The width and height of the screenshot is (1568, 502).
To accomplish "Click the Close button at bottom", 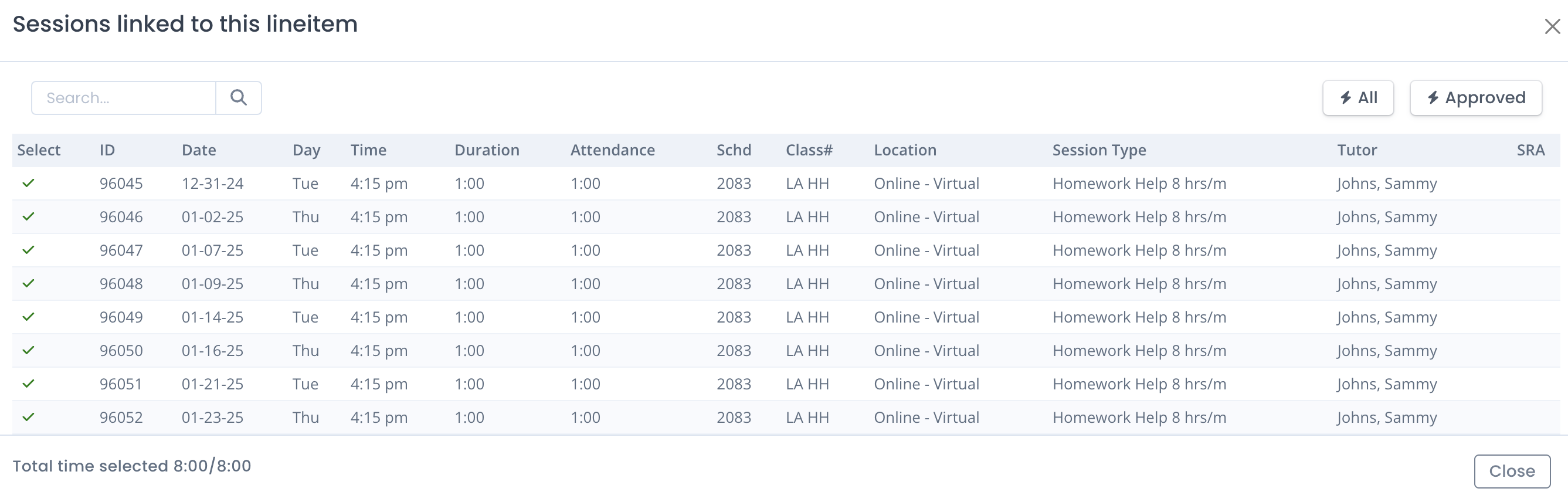I will tap(1511, 471).
